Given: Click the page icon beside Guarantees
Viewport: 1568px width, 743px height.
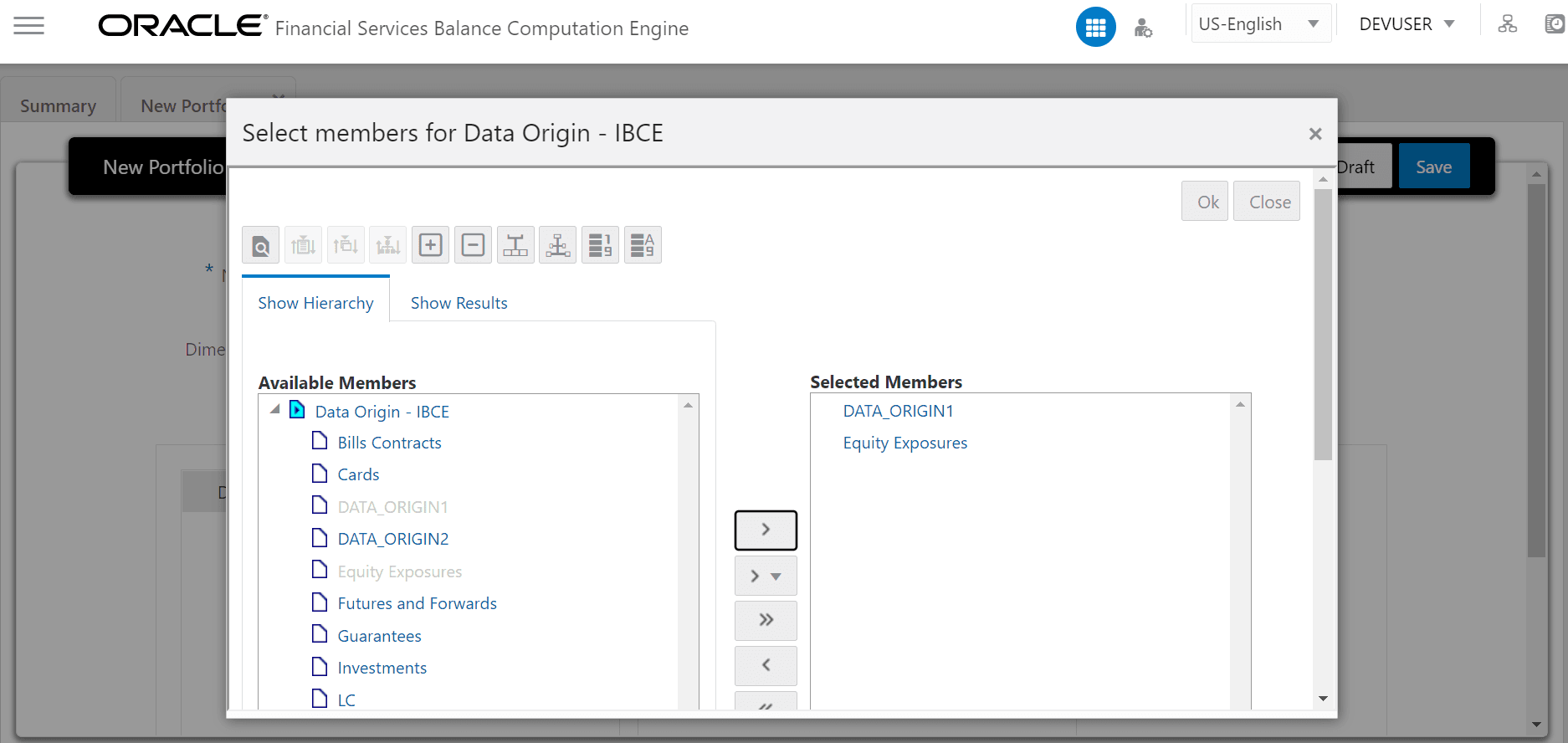Looking at the screenshot, I should coord(319,634).
